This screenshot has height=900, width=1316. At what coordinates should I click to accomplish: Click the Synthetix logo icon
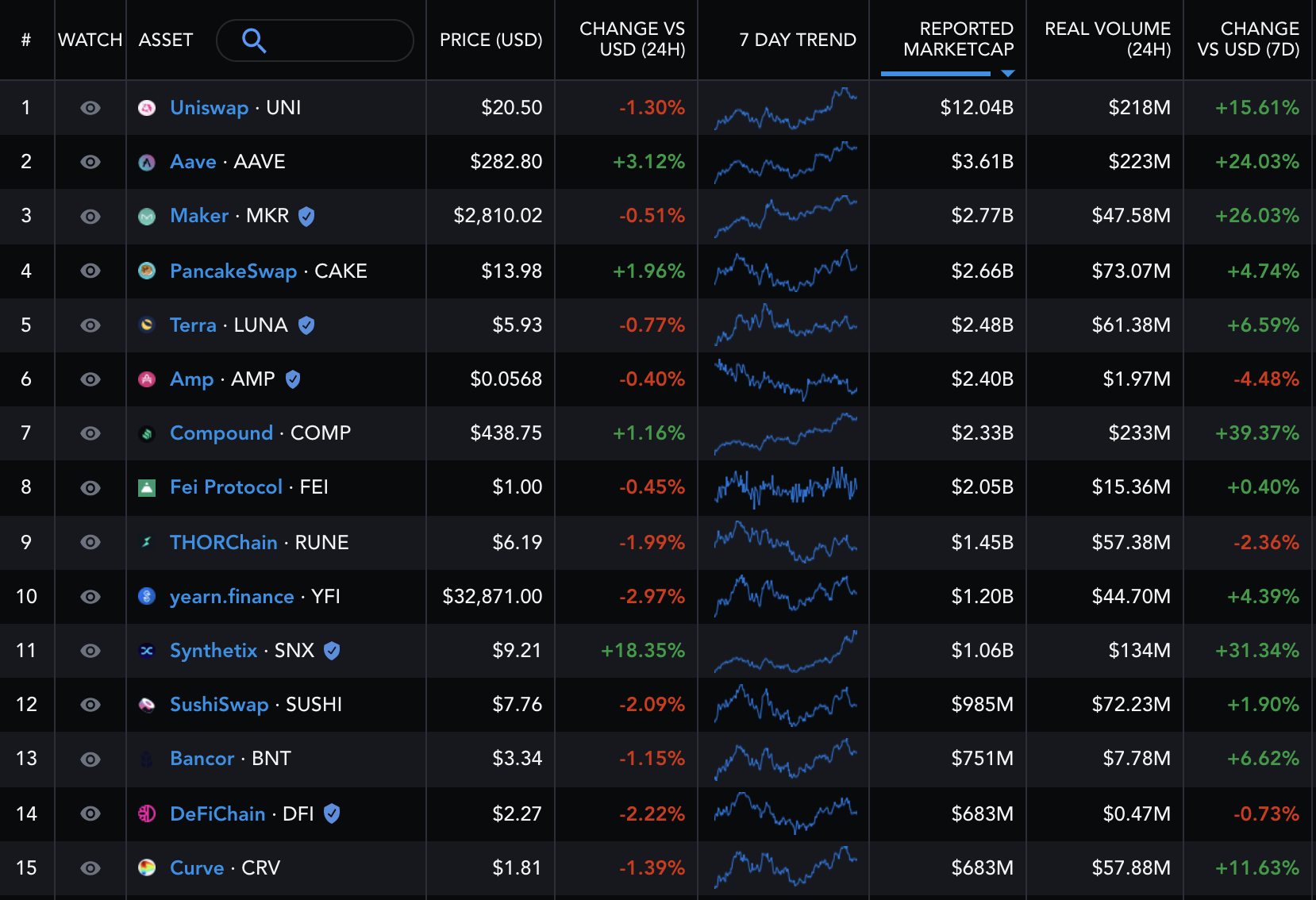point(147,651)
